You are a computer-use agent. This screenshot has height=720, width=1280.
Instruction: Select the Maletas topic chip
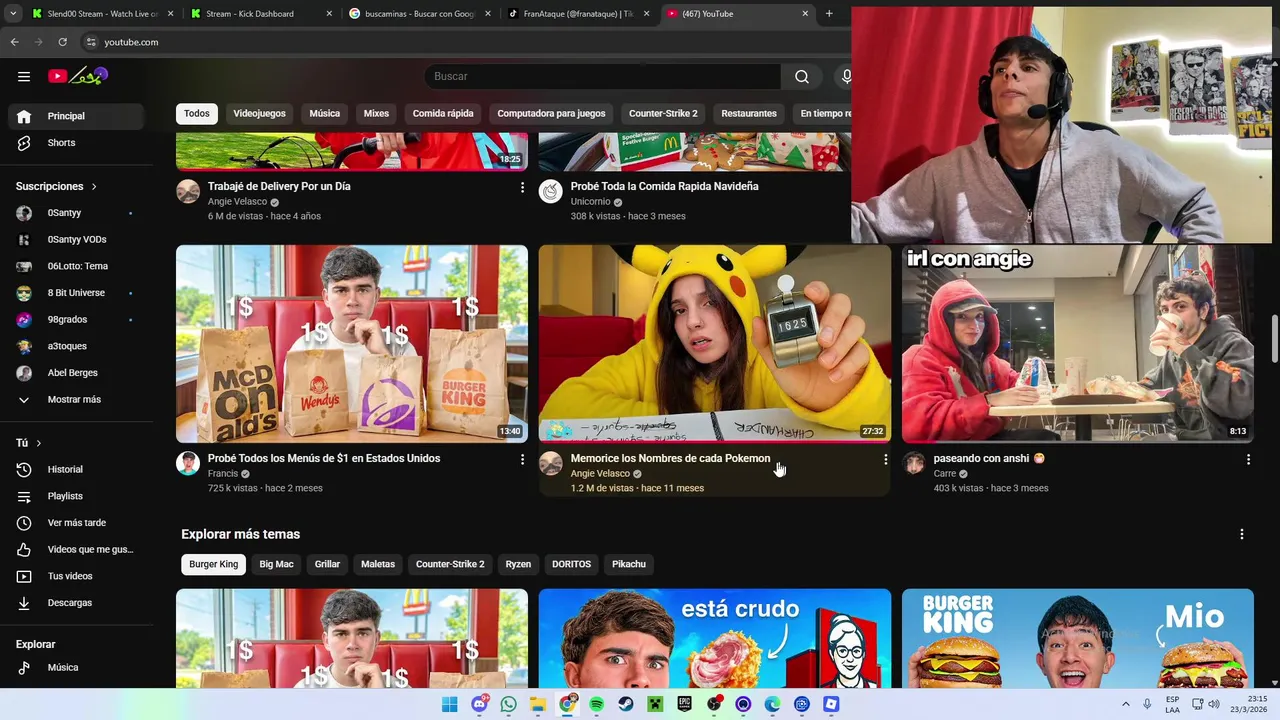378,564
